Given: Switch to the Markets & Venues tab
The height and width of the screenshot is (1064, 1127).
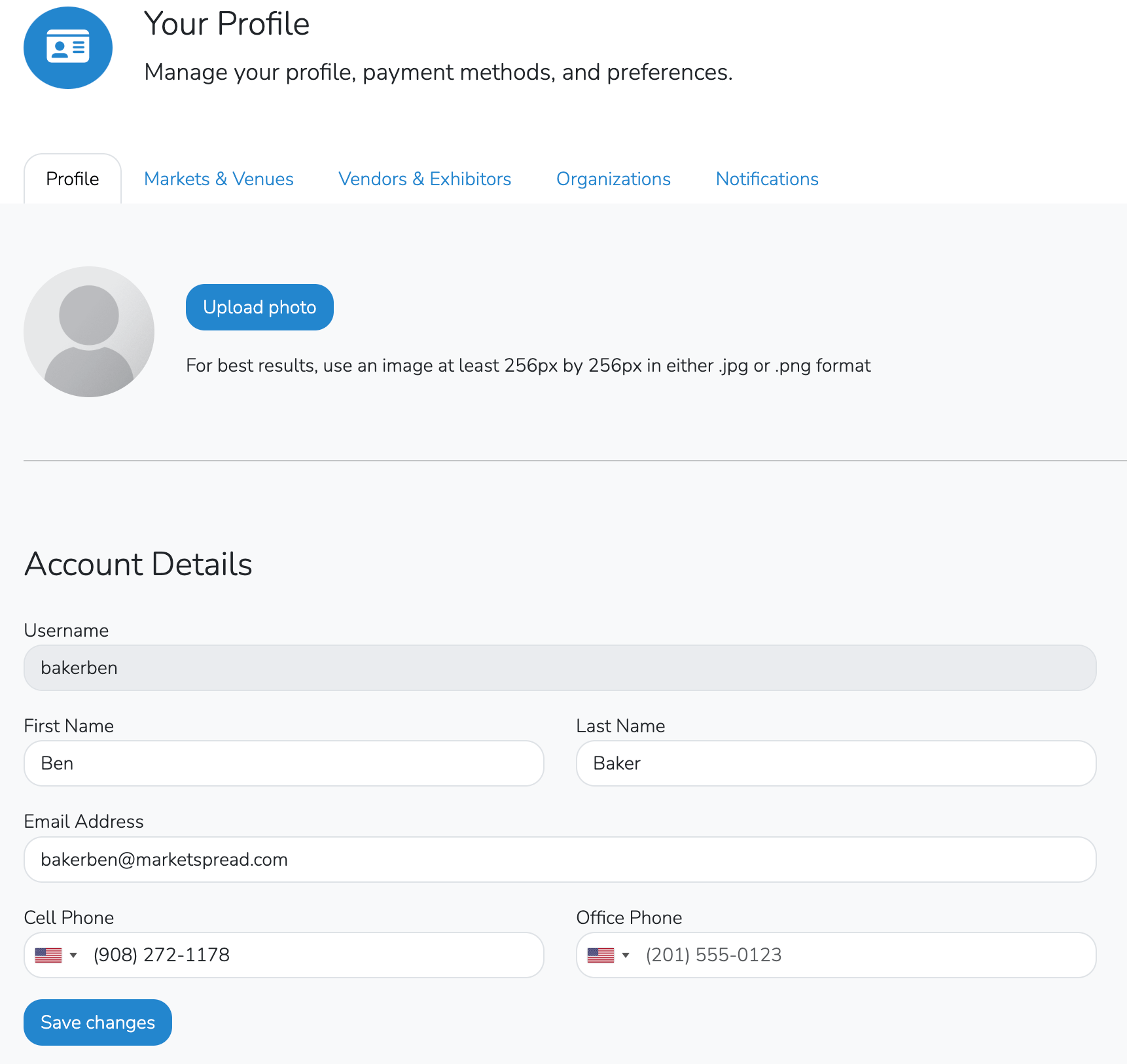Looking at the screenshot, I should coord(219,179).
